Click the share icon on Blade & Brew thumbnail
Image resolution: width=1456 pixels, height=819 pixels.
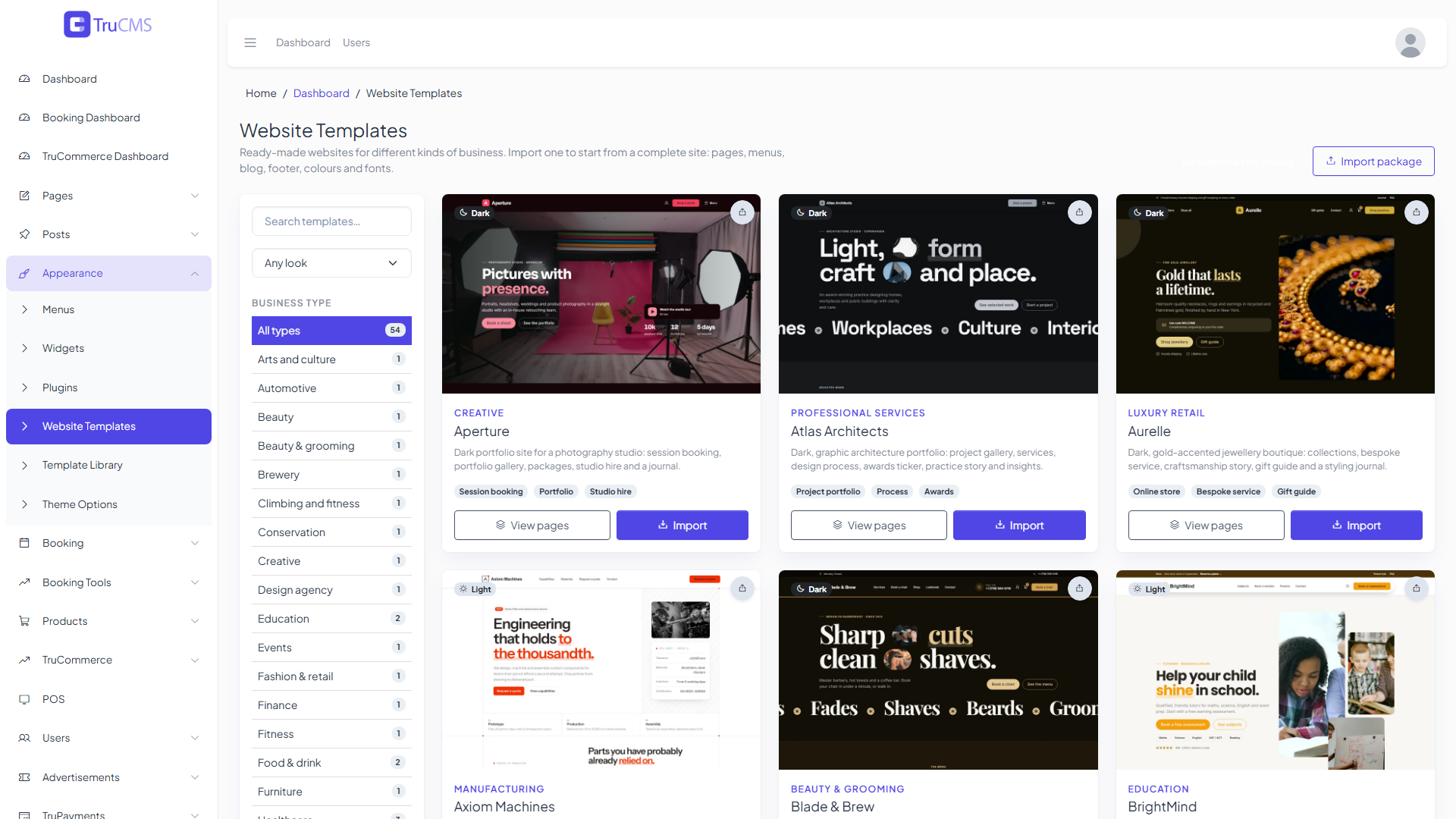[x=1079, y=588]
